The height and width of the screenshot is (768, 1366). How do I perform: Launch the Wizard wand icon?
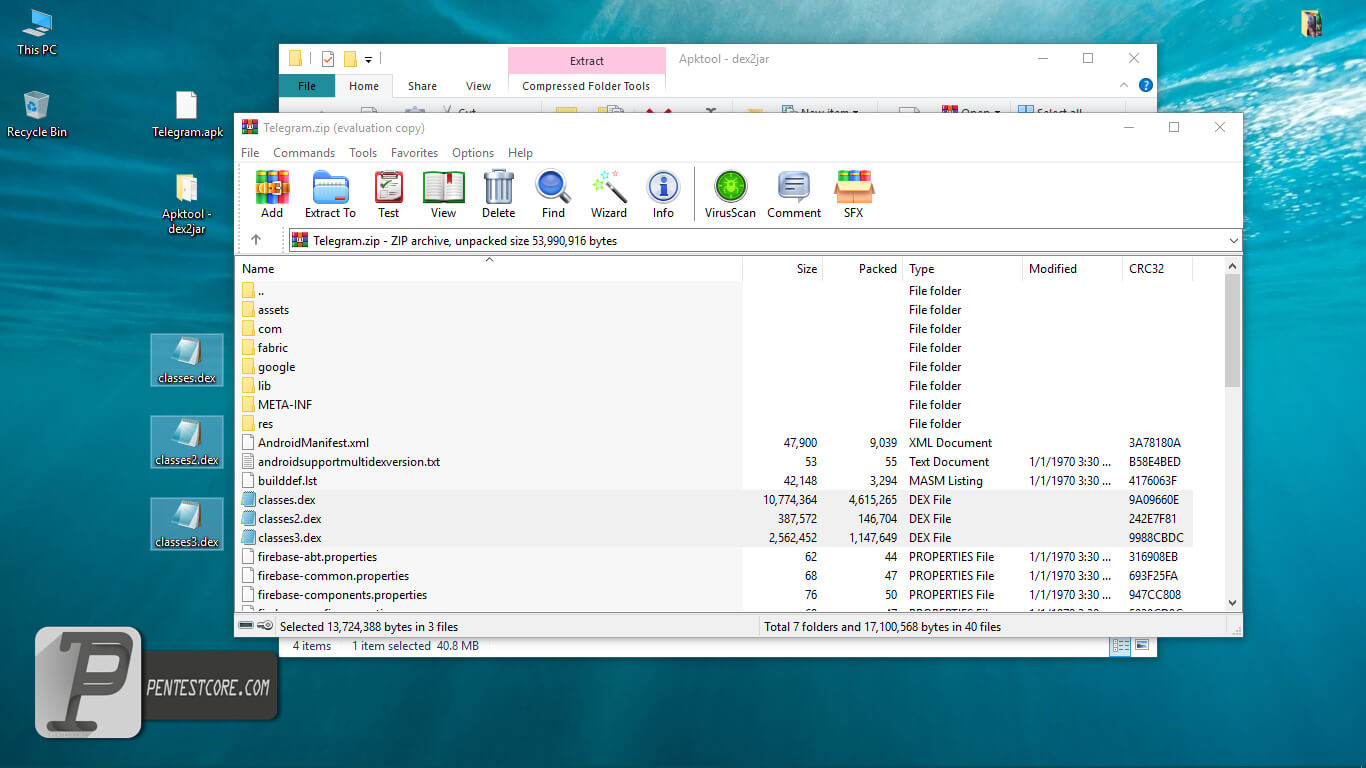608,194
